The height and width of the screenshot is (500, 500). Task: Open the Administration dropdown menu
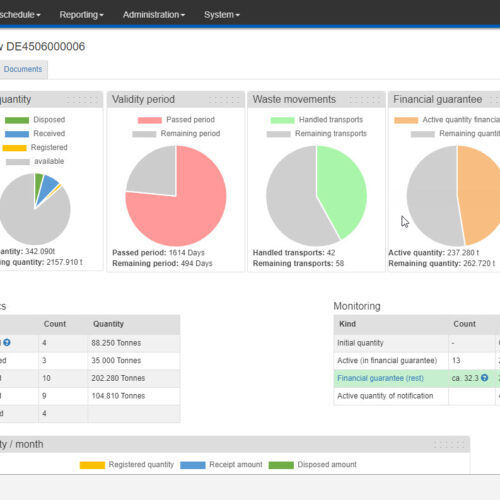click(x=154, y=15)
